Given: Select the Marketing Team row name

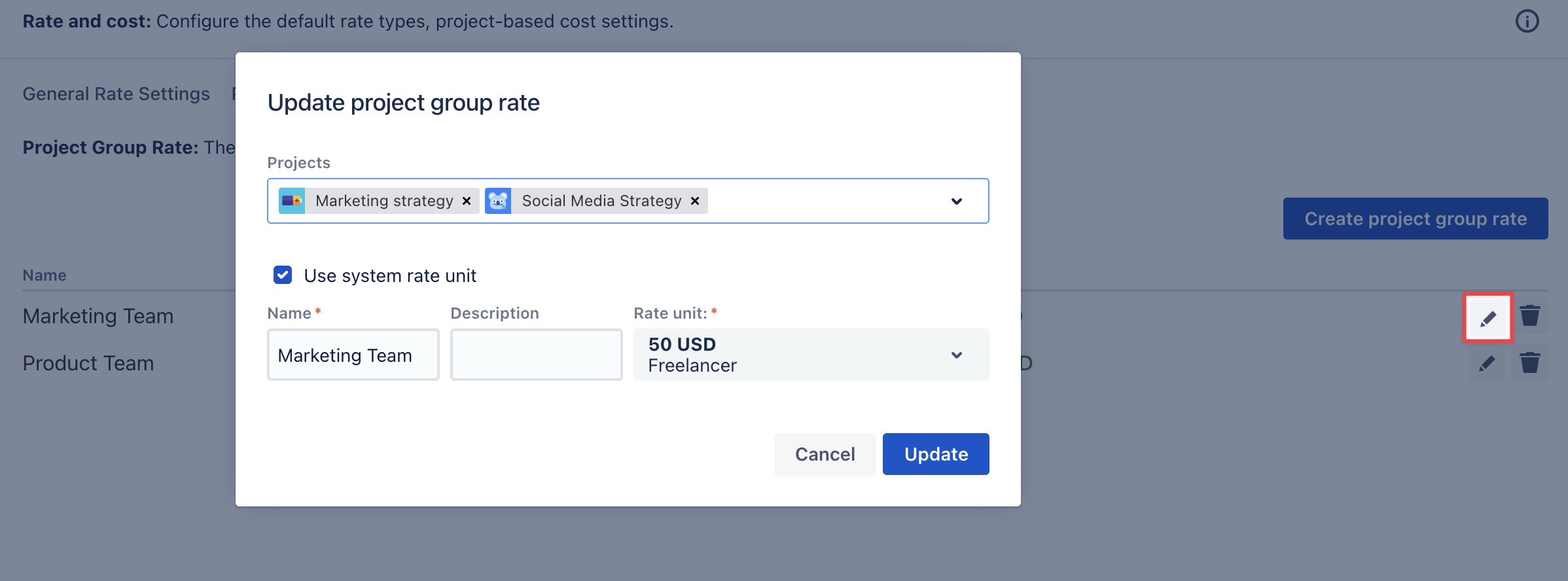Looking at the screenshot, I should coord(98,316).
